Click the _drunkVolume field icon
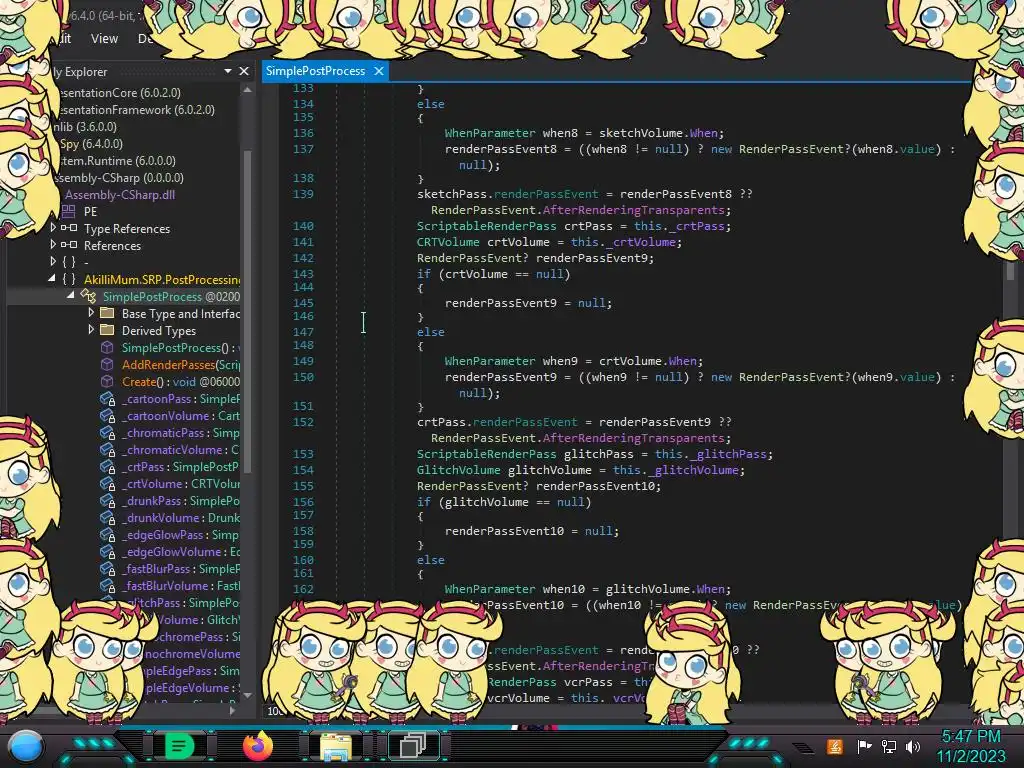The height and width of the screenshot is (768, 1024). [x=108, y=517]
